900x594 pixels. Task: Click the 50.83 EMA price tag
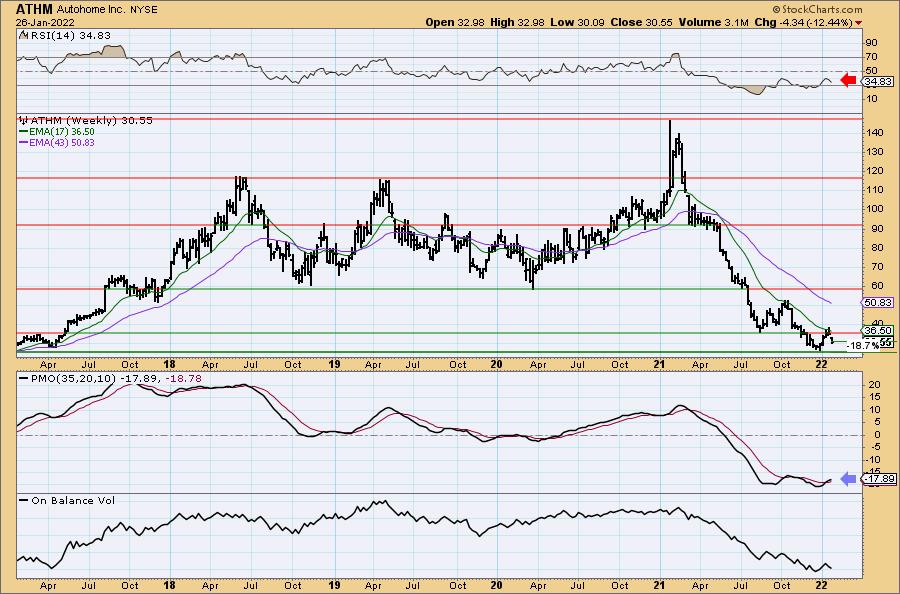click(x=879, y=302)
